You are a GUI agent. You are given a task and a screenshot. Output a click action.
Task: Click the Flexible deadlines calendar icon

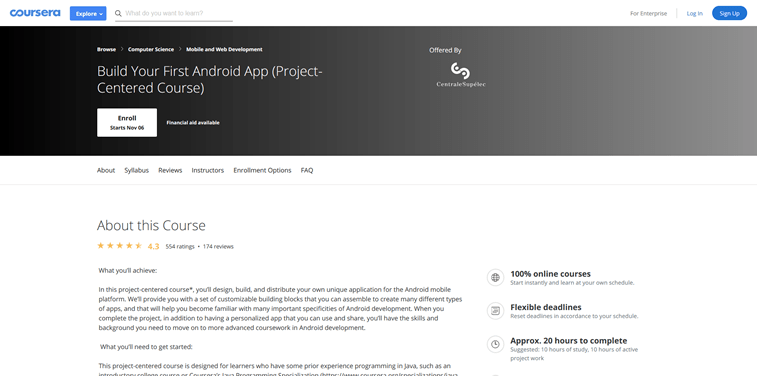tap(495, 311)
